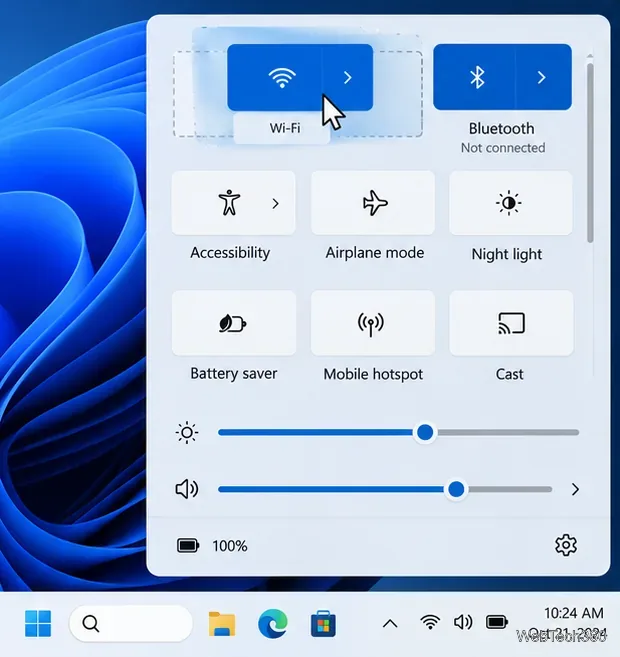Click the Not connected status text
The width and height of the screenshot is (620, 657).
pyautogui.click(x=503, y=148)
